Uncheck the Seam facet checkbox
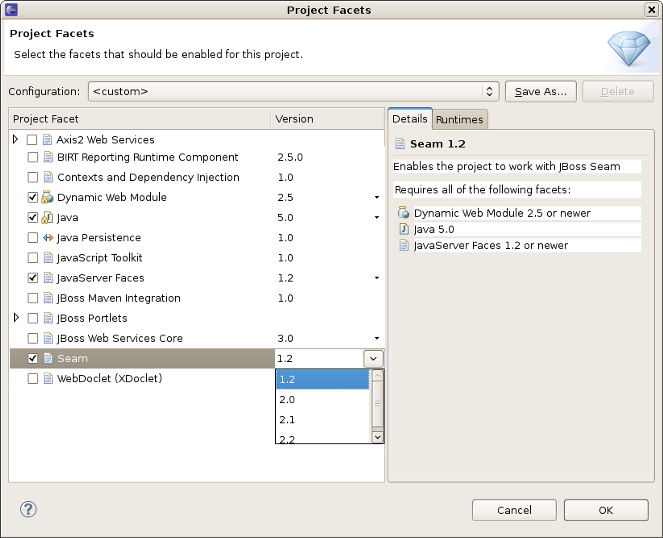 (x=33, y=358)
